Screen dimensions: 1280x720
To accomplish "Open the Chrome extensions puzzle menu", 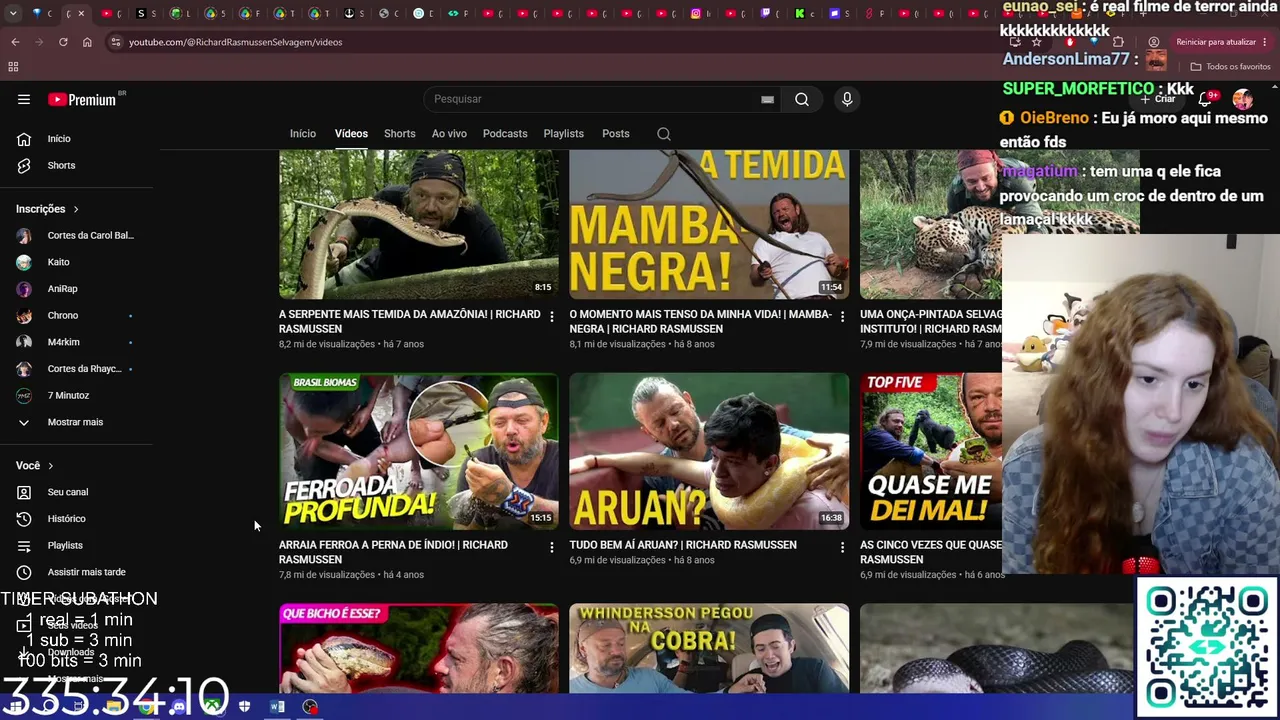I will [1118, 42].
